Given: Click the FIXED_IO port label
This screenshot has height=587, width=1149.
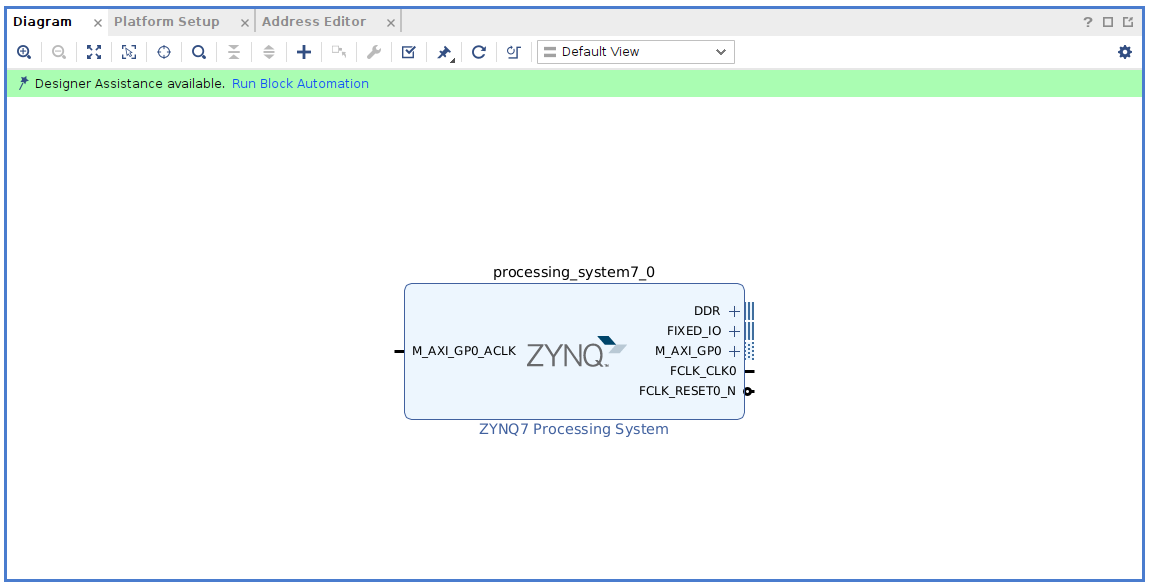Looking at the screenshot, I should coord(694,331).
